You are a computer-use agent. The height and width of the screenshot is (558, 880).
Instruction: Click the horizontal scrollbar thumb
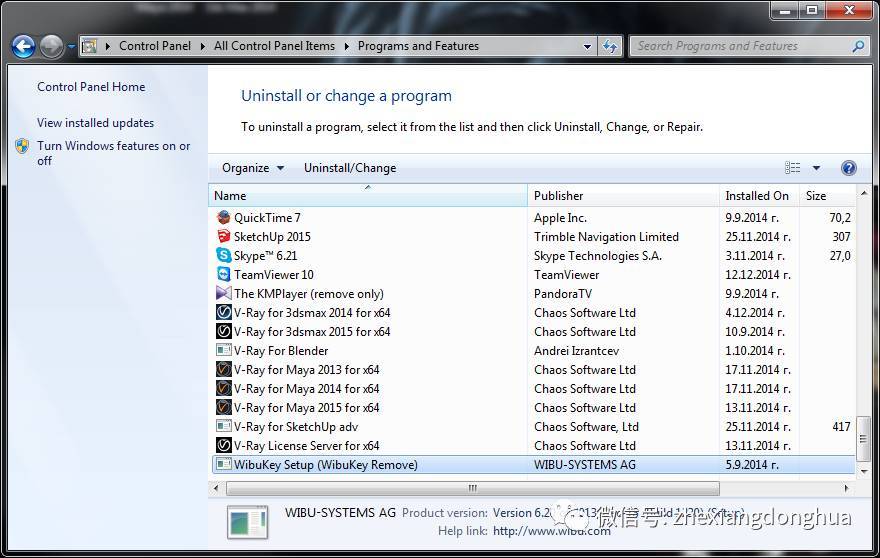click(x=473, y=488)
